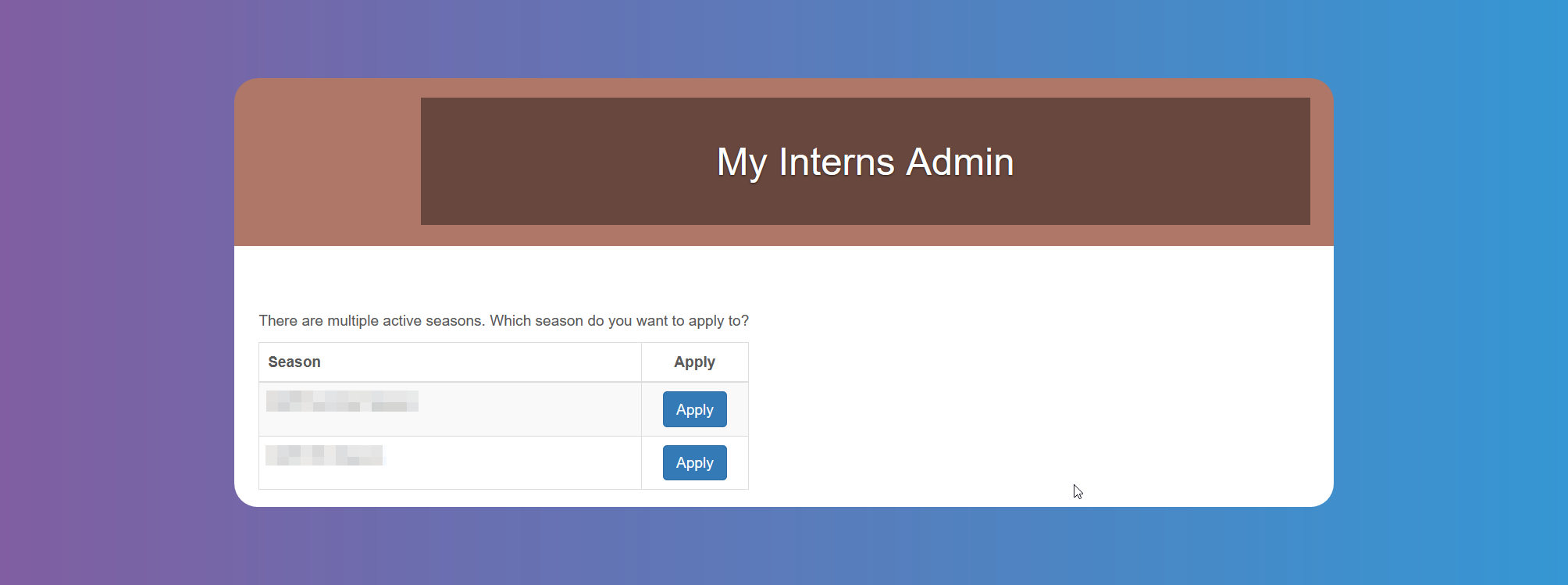Image resolution: width=1568 pixels, height=585 pixels.
Task: Click the word "Admin" in the page title
Action: coord(960,162)
